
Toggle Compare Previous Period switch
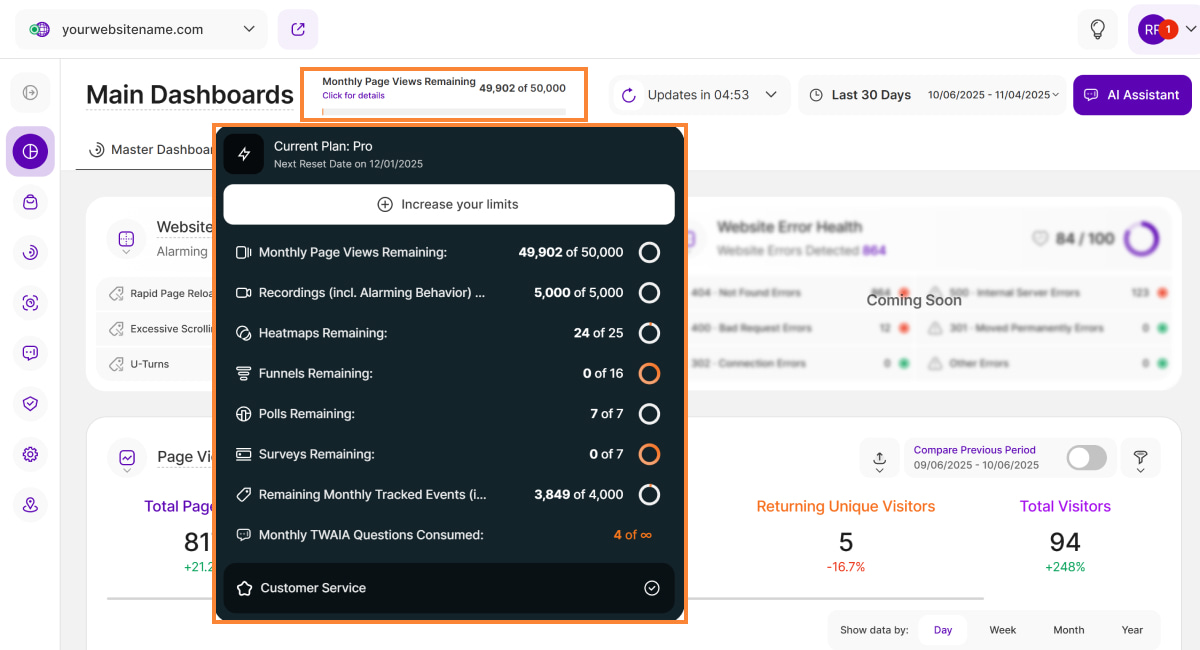[x=1086, y=458]
